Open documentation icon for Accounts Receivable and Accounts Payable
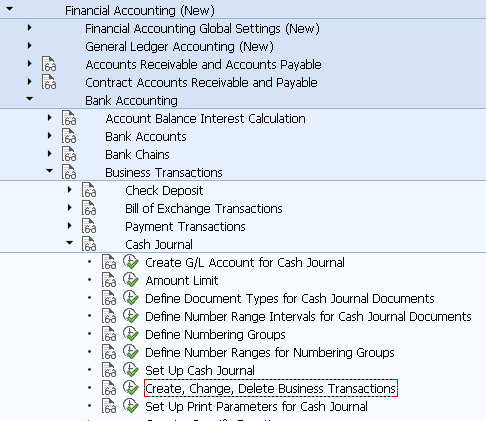 (x=49, y=64)
